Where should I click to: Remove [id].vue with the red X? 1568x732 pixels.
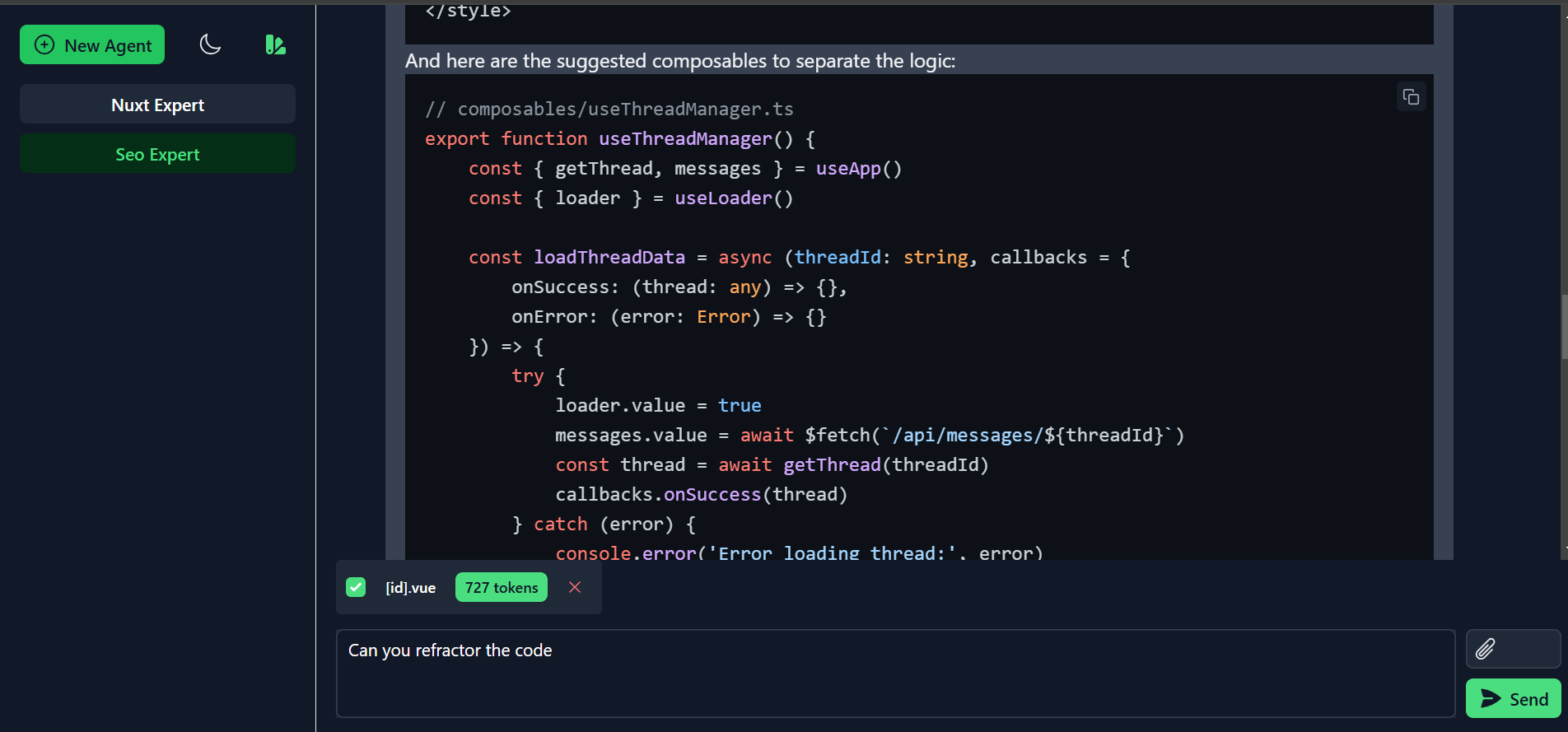pos(575,587)
